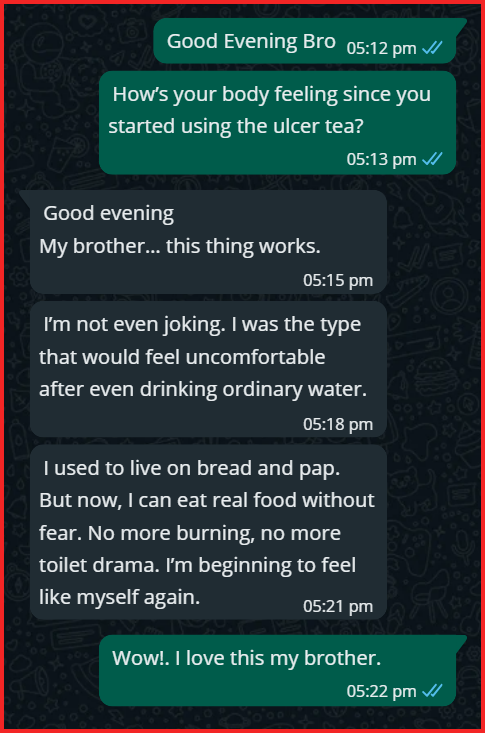Click the 05:13 pm timestamp

point(382,159)
